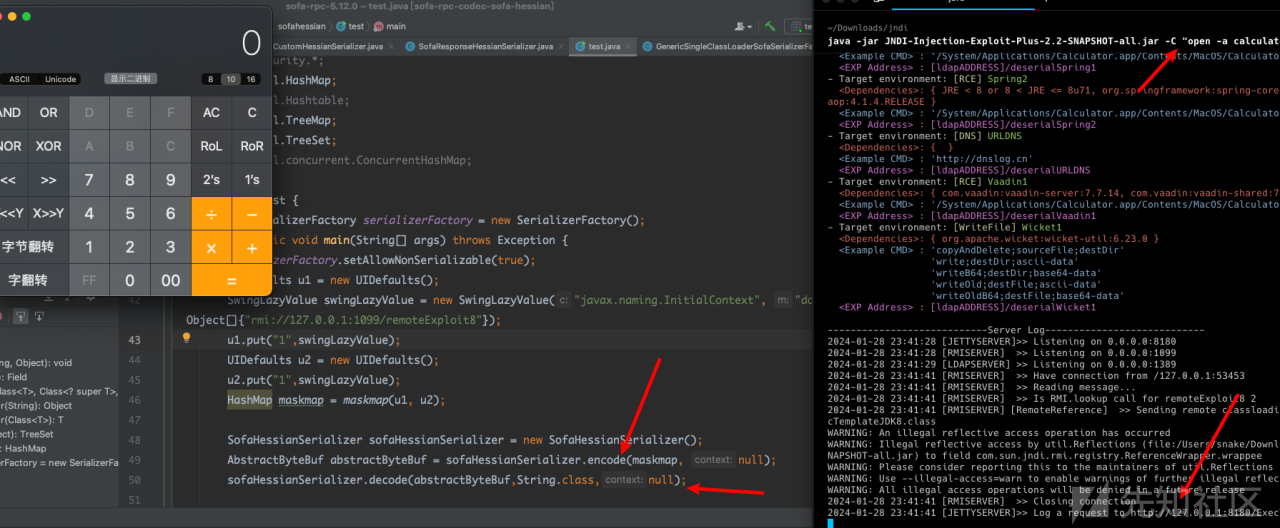The image size is (1280, 528).
Task: Select ': Field' entry in Structure panel
Action: pyautogui.click(x=14, y=377)
